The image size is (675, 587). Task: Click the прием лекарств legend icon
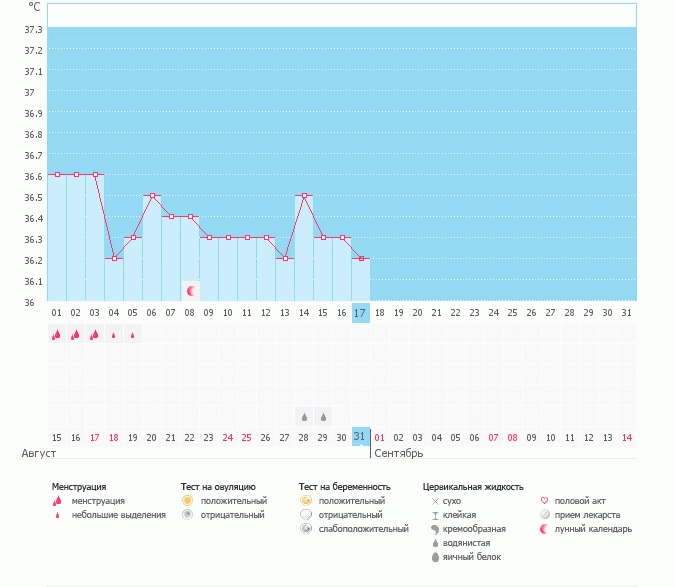(x=545, y=514)
